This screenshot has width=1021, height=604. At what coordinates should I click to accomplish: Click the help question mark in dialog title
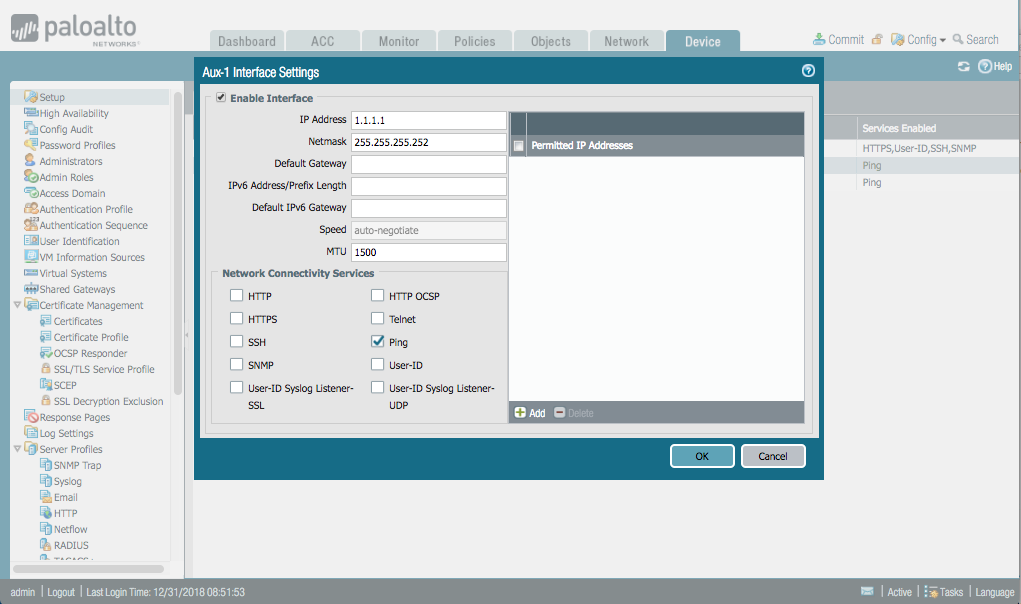(x=808, y=70)
